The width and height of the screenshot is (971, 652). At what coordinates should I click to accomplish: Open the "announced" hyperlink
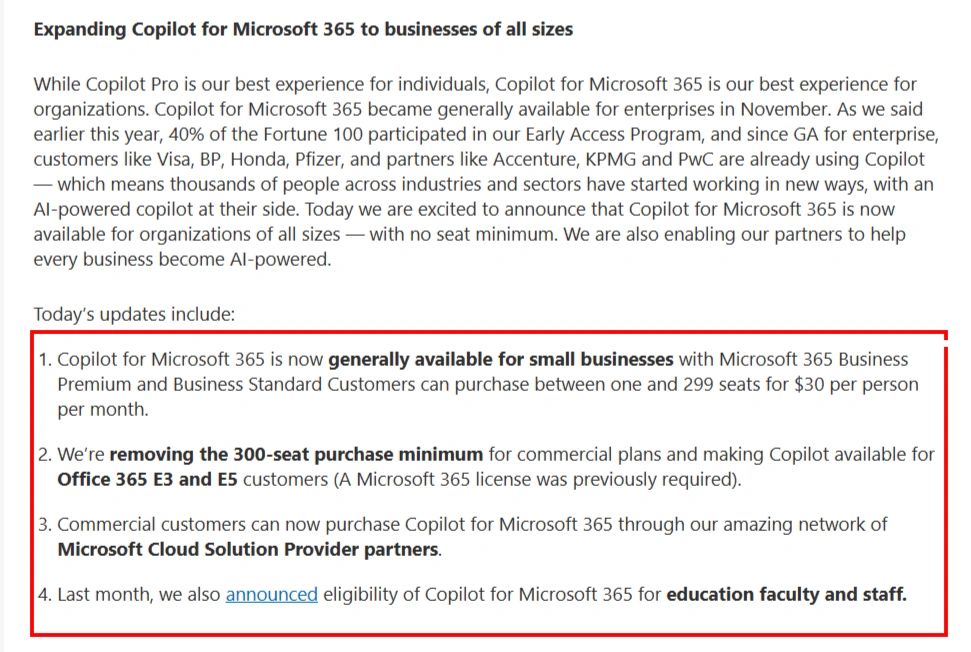tap(271, 595)
